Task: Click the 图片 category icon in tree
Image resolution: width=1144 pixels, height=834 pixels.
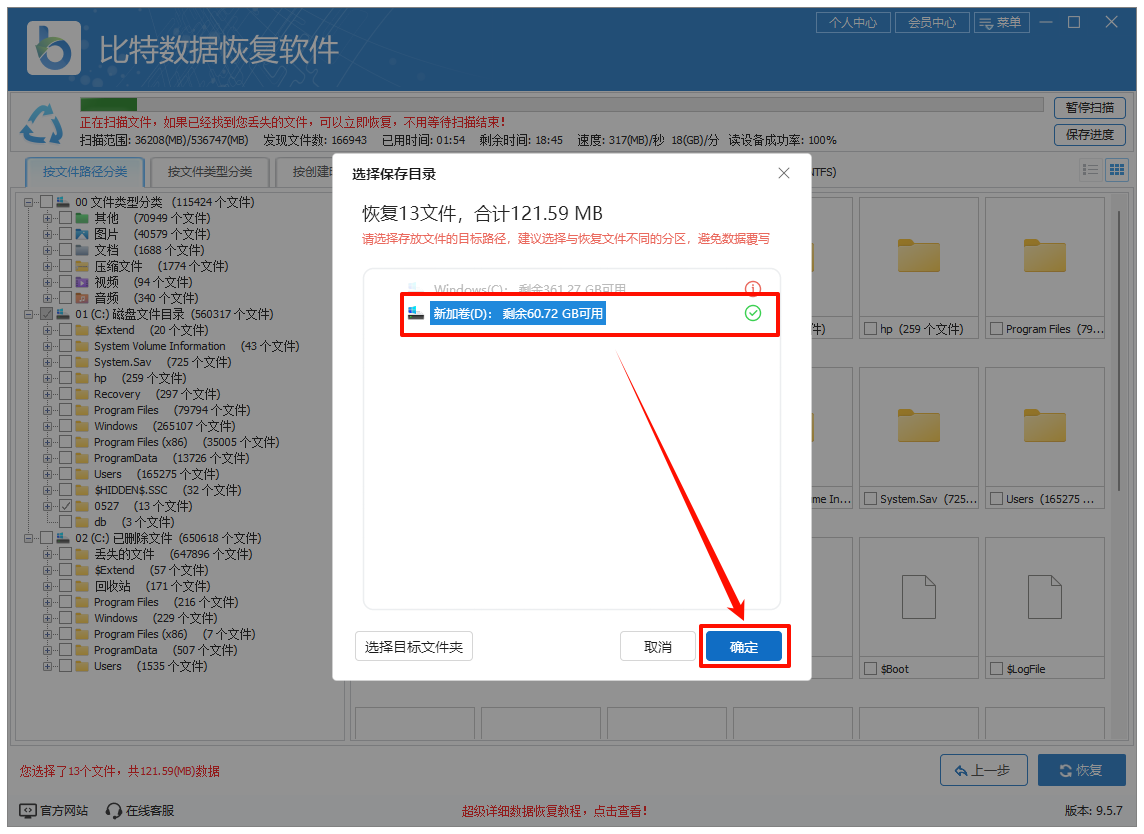Action: 82,234
